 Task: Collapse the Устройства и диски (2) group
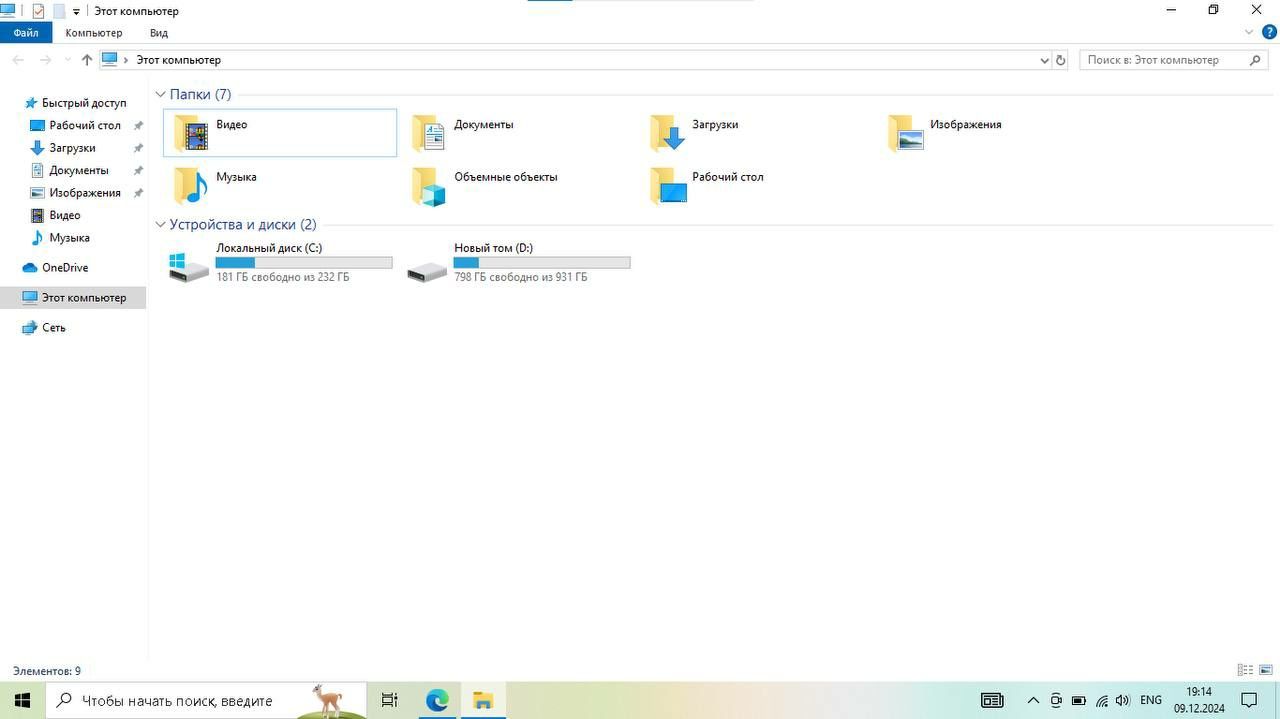click(161, 224)
